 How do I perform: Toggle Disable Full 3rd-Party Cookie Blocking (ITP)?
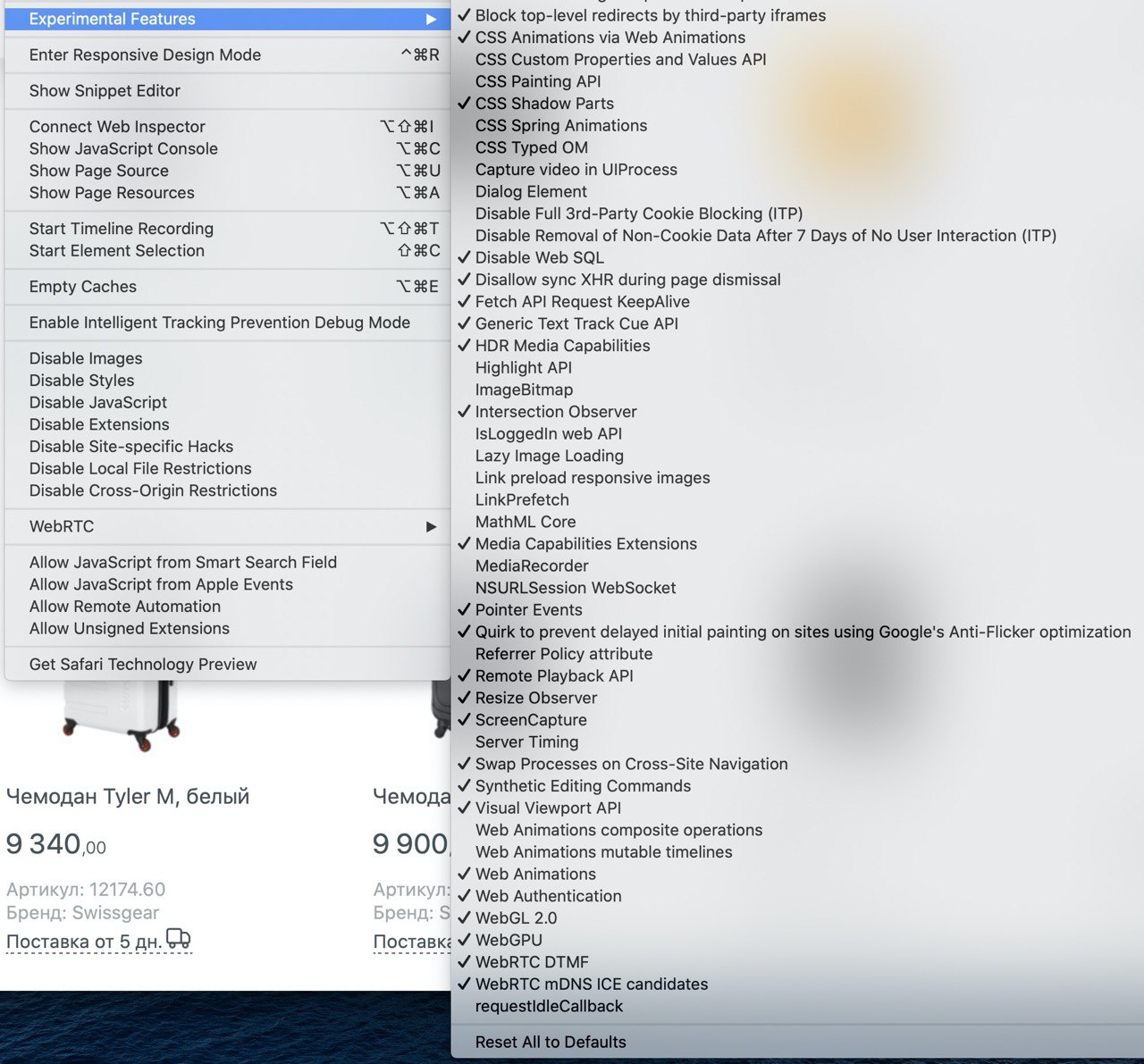tap(797, 214)
